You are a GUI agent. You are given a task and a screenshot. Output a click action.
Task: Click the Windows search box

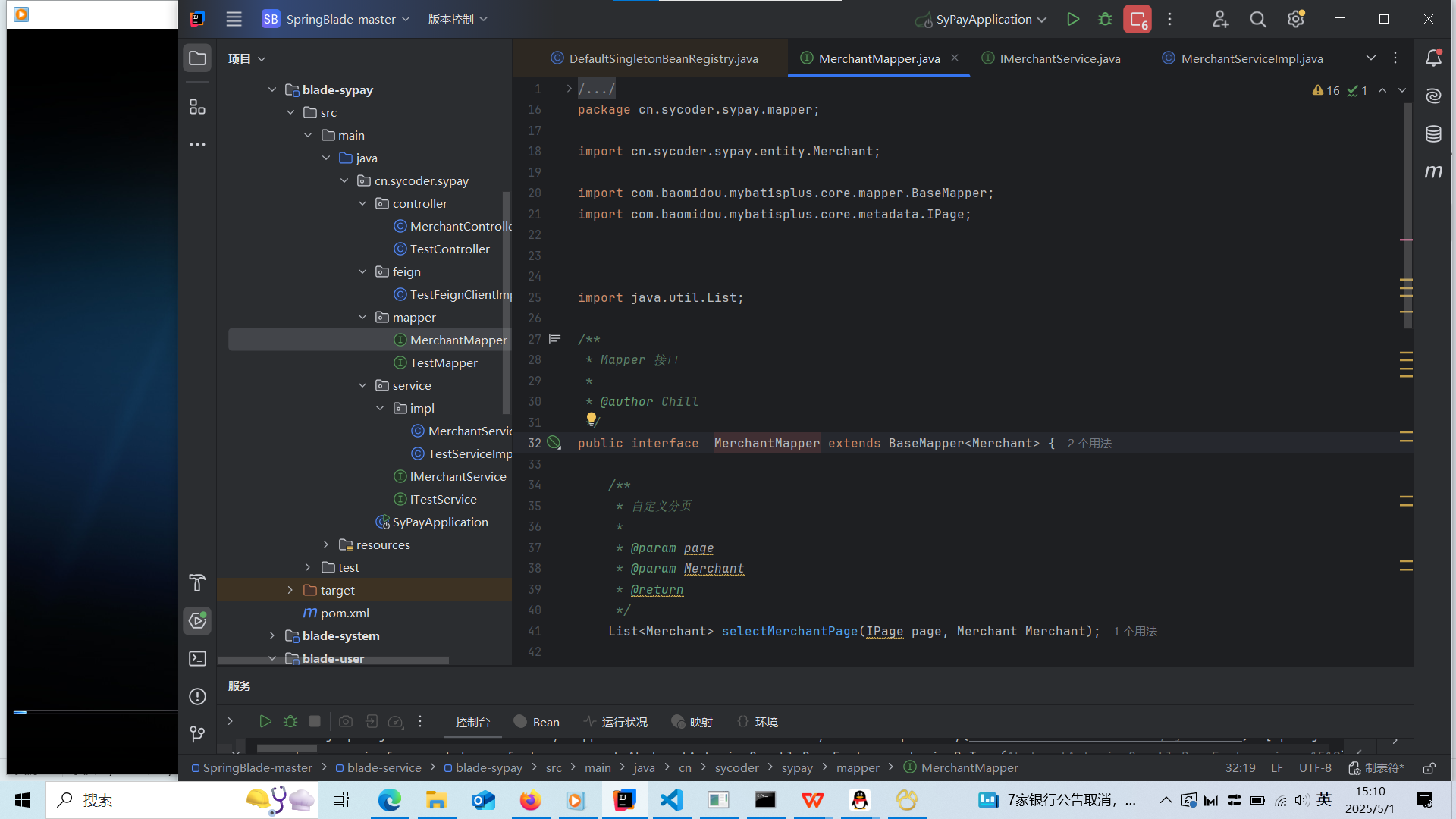pyautogui.click(x=182, y=800)
